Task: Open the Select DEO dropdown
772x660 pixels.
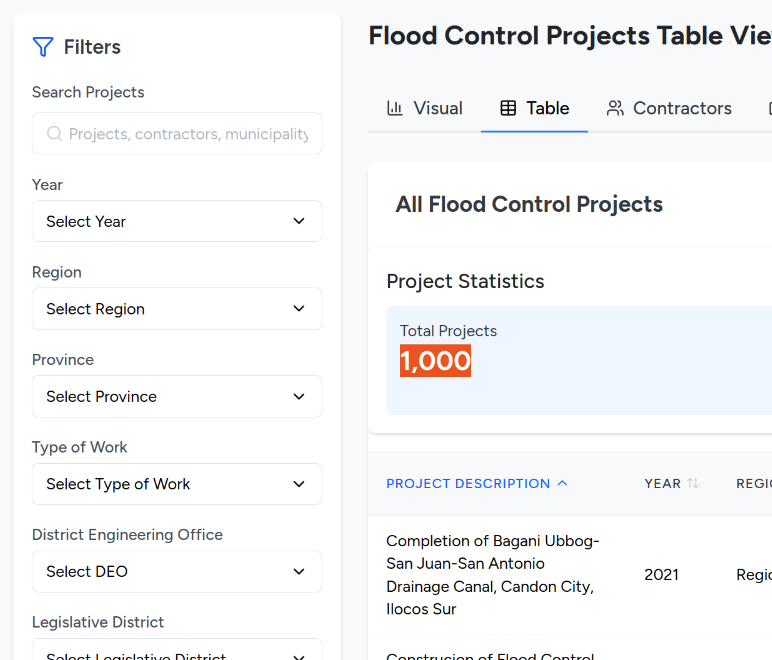Action: [x=177, y=571]
